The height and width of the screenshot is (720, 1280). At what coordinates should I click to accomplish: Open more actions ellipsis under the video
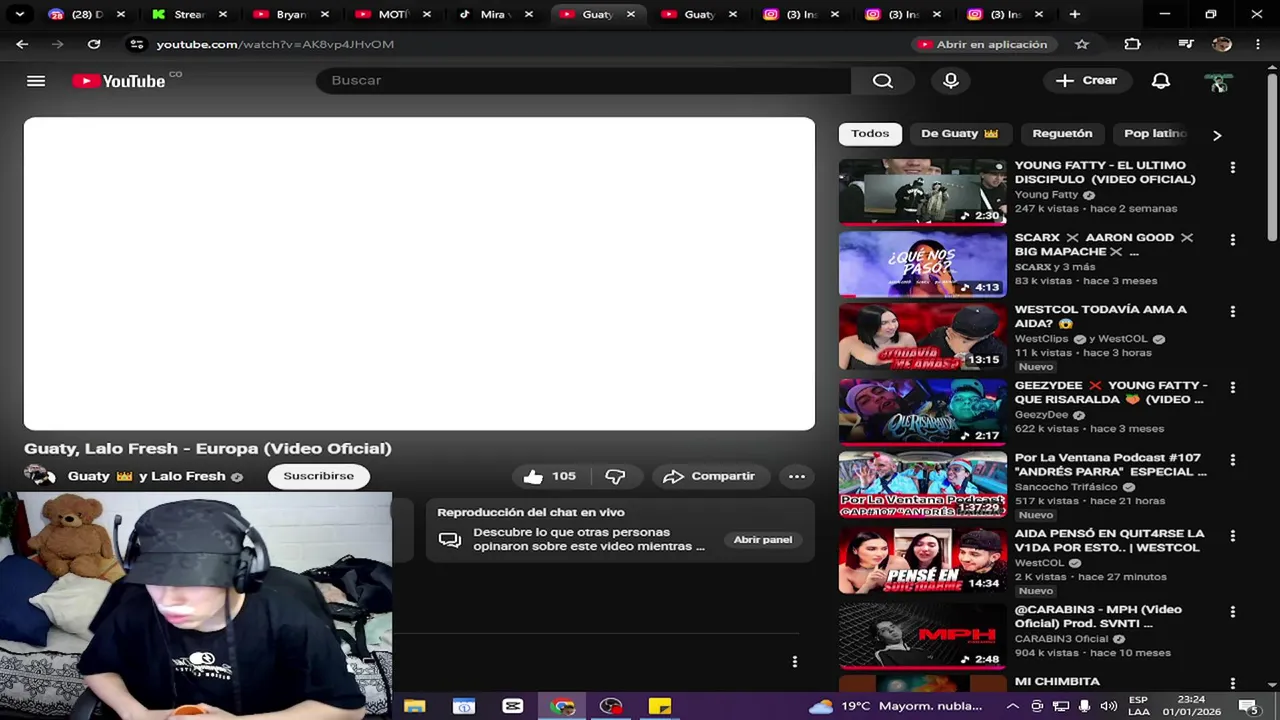[797, 476]
